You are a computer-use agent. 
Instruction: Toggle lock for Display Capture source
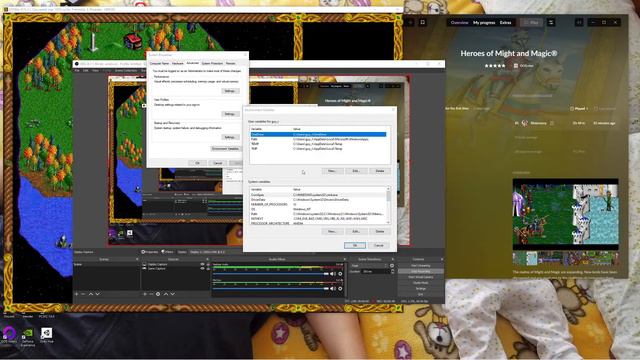(208, 264)
